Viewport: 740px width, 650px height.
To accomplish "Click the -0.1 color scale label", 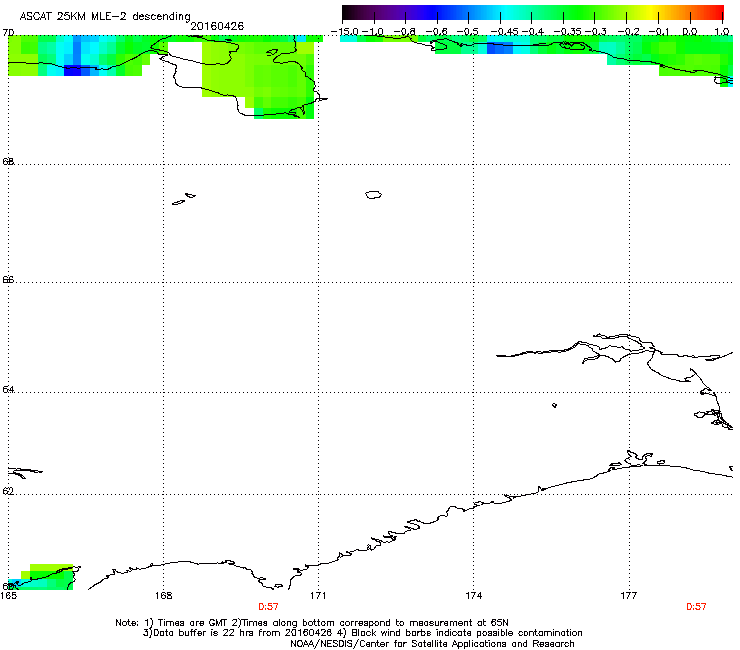I will point(659,32).
